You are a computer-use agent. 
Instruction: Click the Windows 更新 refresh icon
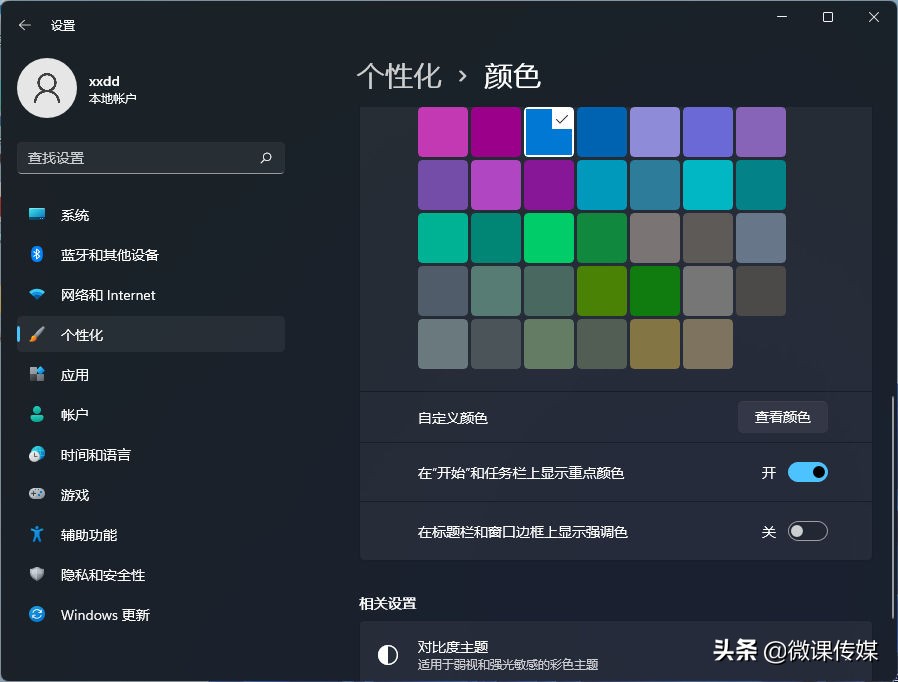[x=37, y=614]
